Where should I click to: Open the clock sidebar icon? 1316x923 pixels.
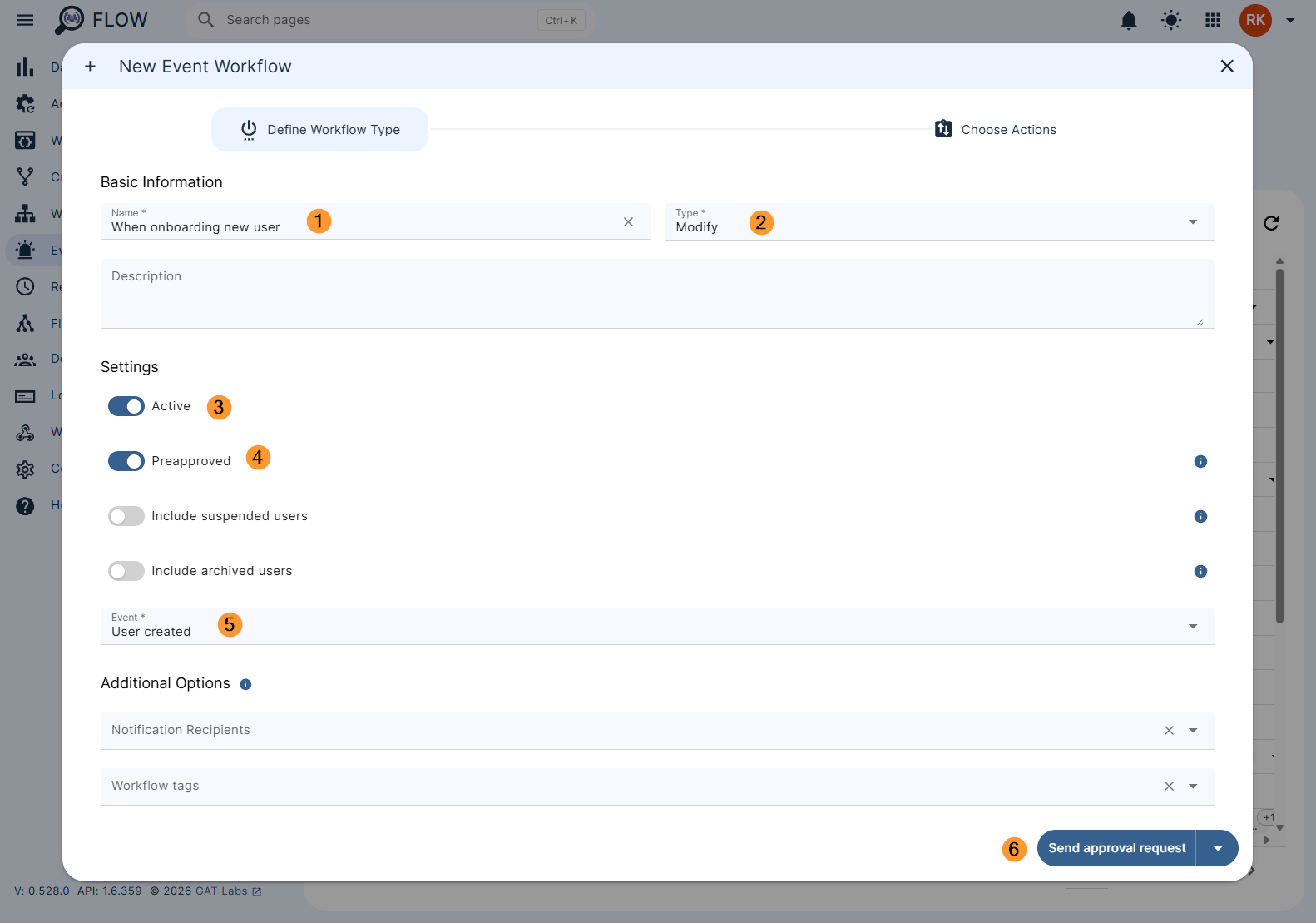[x=25, y=286]
